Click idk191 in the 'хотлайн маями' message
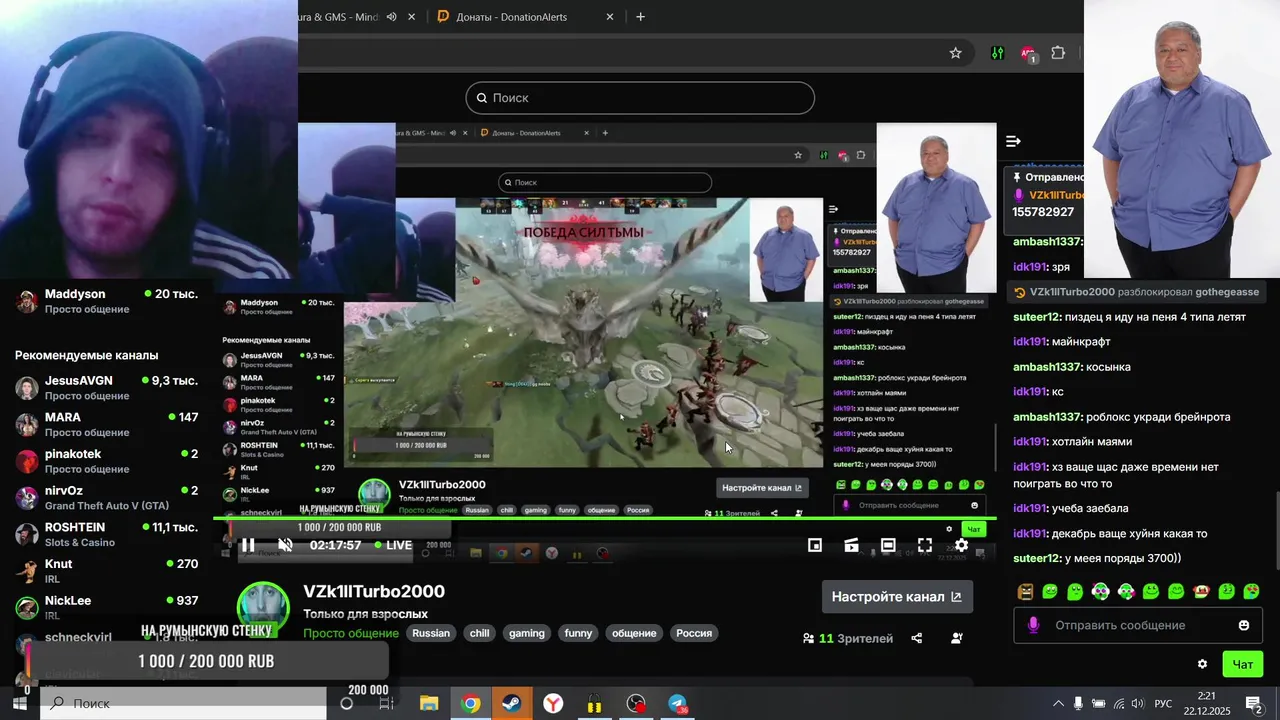 1030,442
